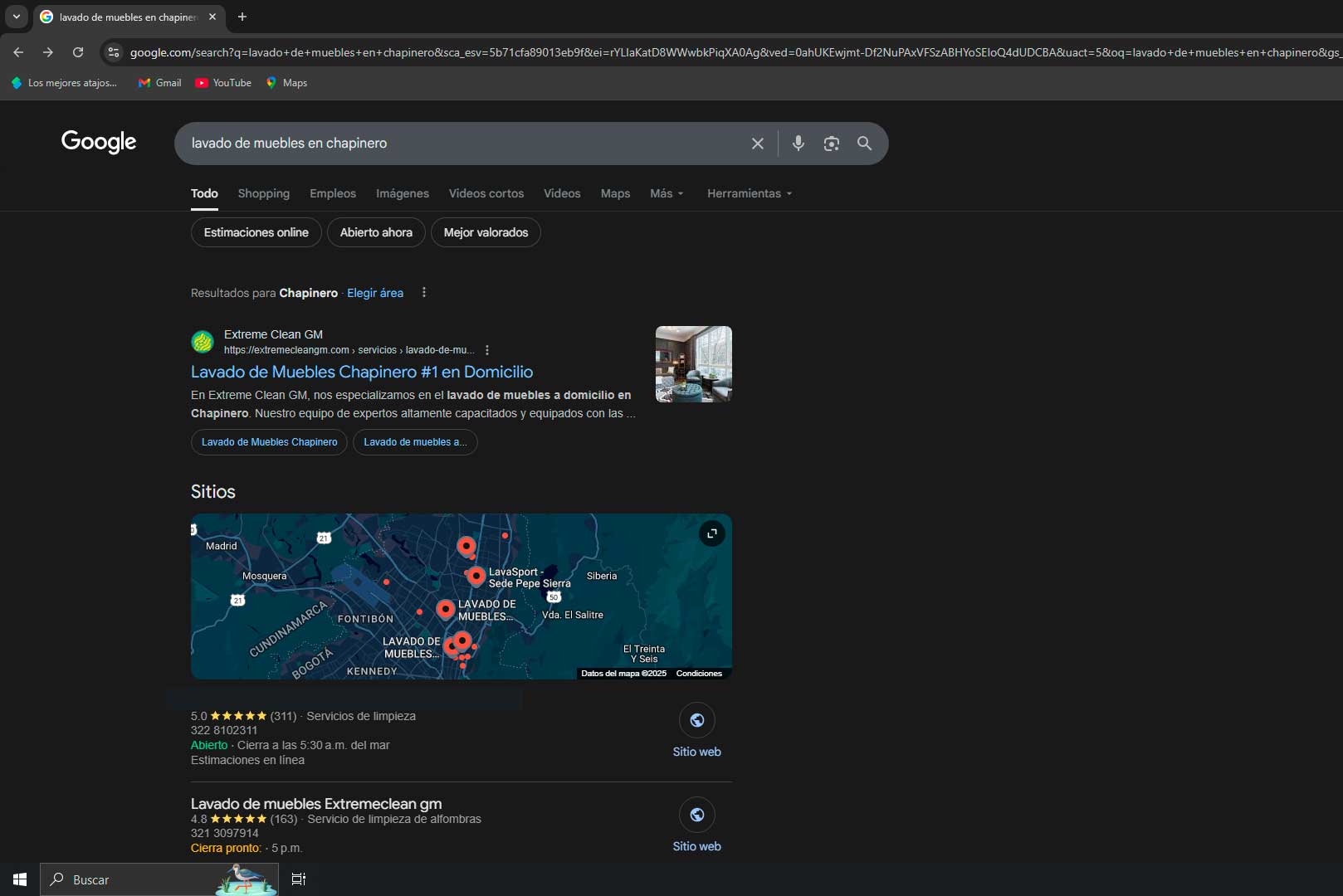Open Sitio web for the 5.0 rated listing
Screen dimensions: 1343x896
[697, 732]
